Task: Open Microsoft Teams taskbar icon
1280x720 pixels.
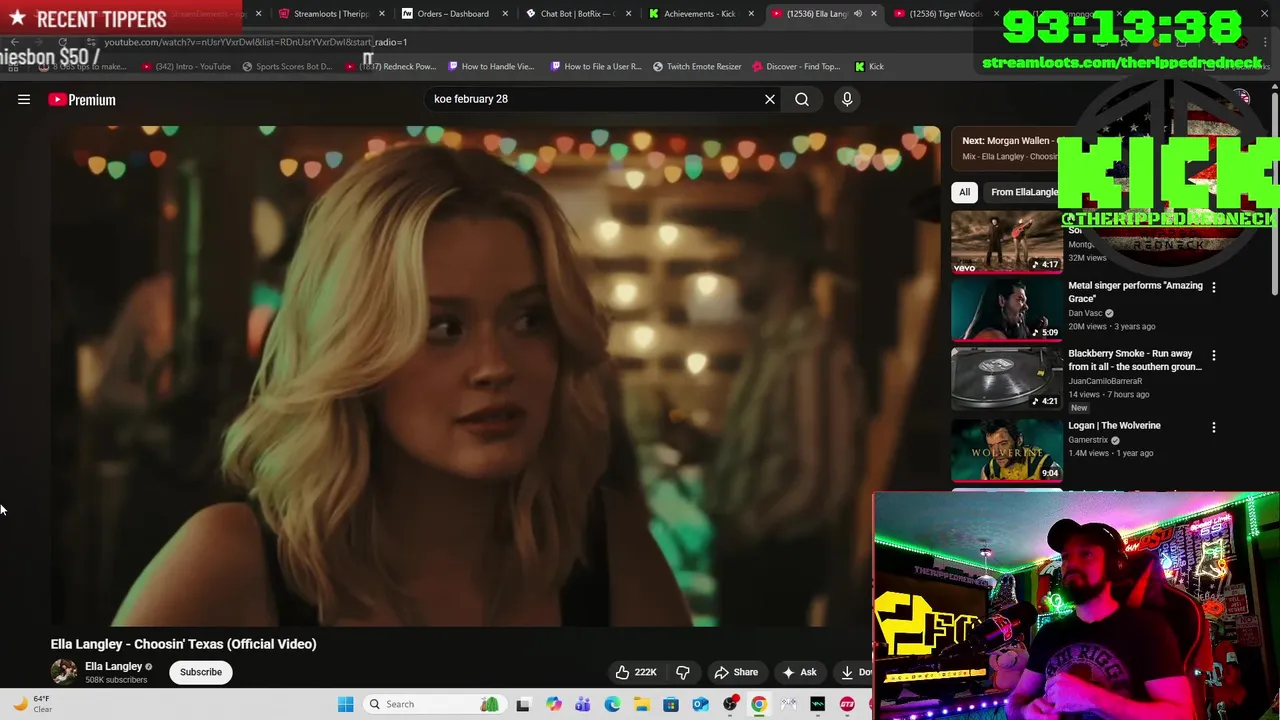Action: (582, 705)
